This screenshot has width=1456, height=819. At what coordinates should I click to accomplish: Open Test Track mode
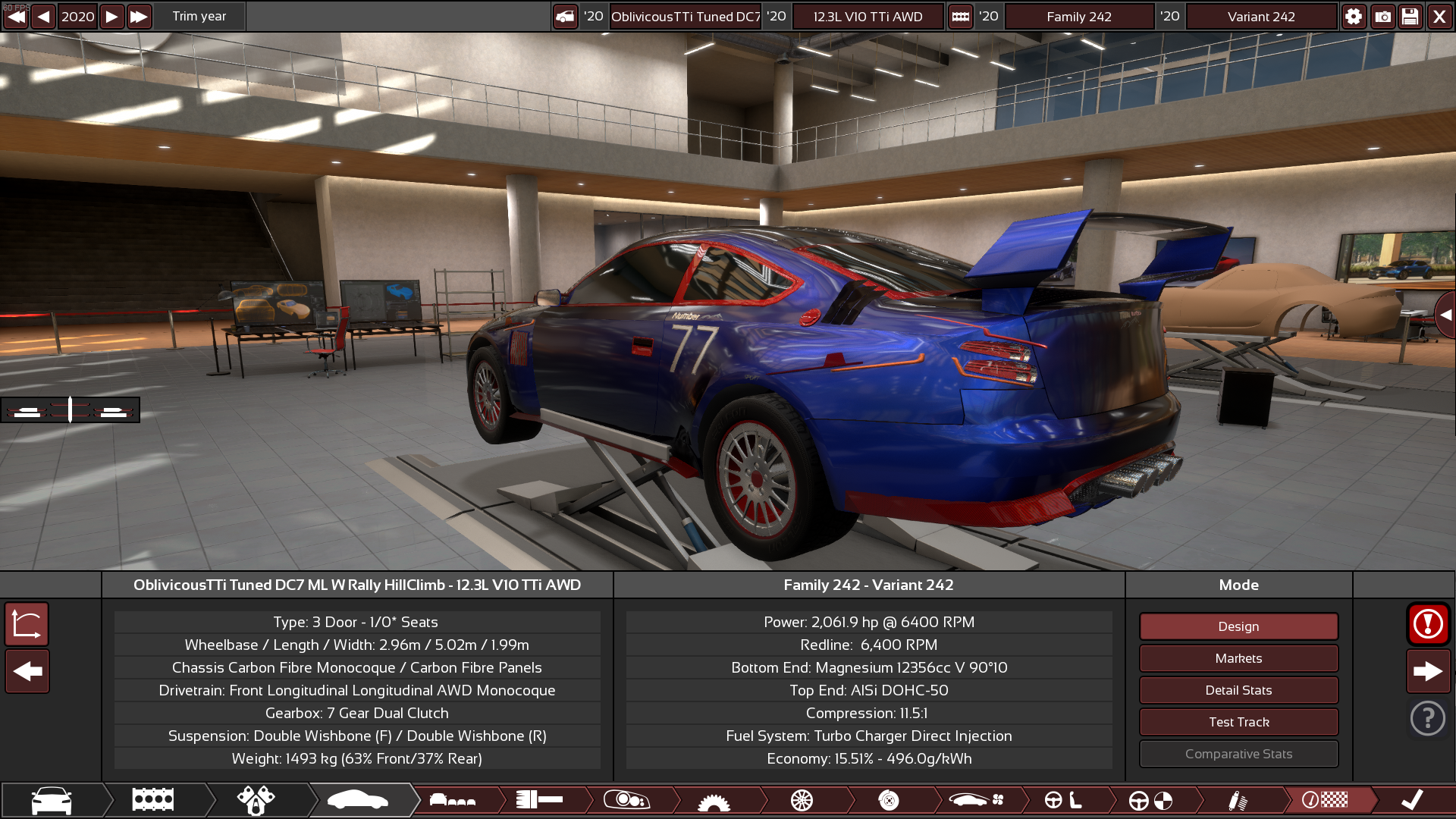click(1238, 722)
